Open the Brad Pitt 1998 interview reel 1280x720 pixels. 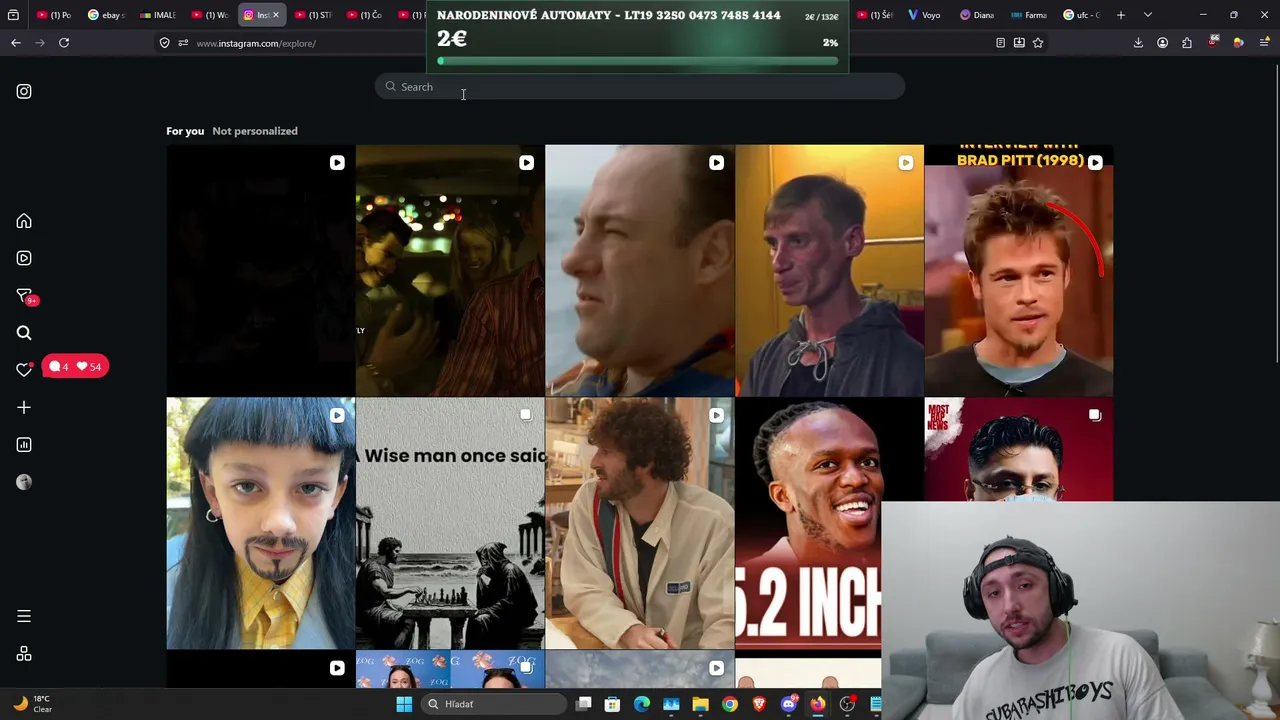(x=1019, y=270)
